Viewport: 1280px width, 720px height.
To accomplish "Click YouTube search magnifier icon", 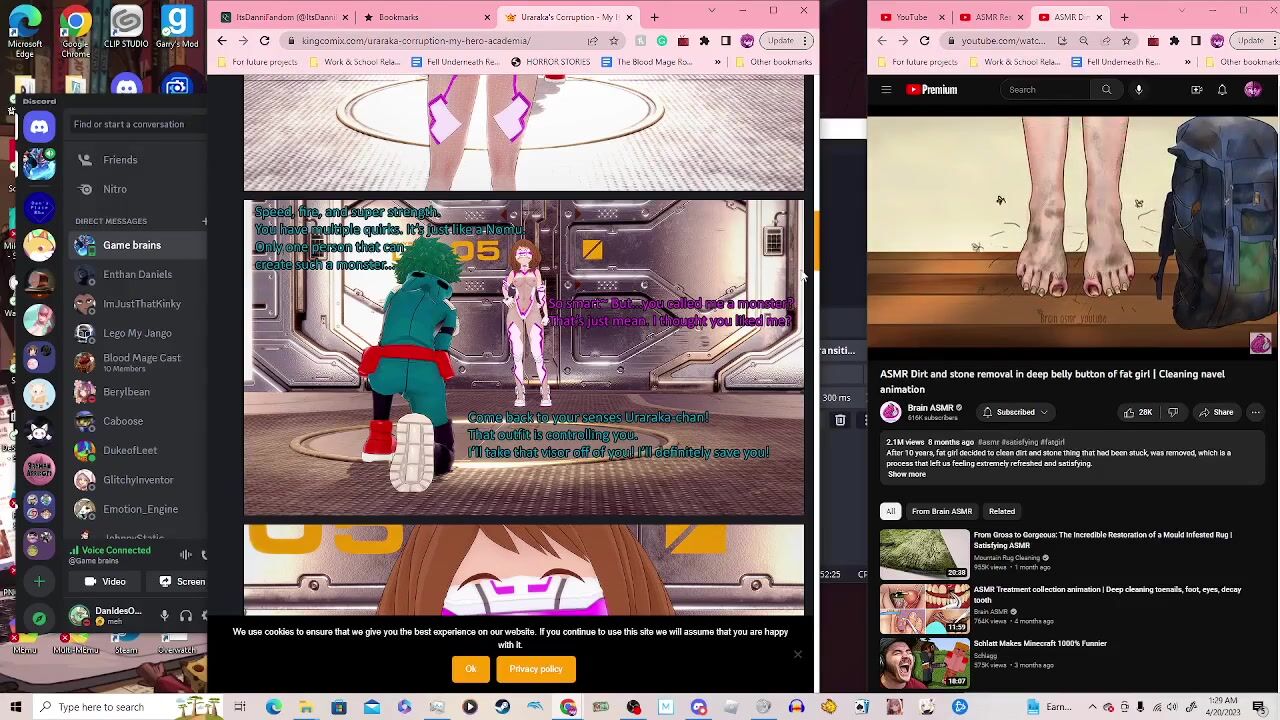I will coord(1106,90).
